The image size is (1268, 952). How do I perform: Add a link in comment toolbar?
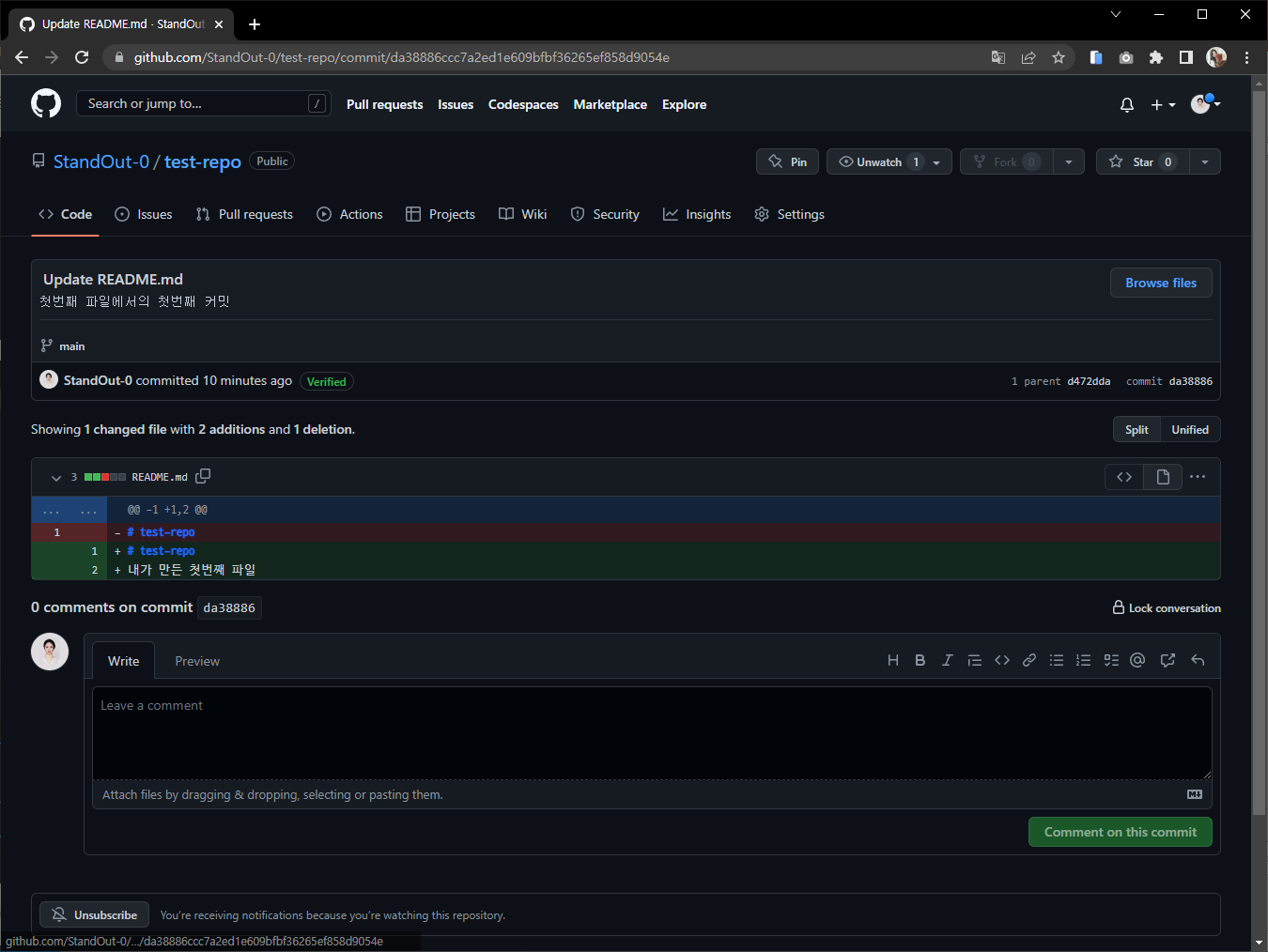click(1029, 660)
